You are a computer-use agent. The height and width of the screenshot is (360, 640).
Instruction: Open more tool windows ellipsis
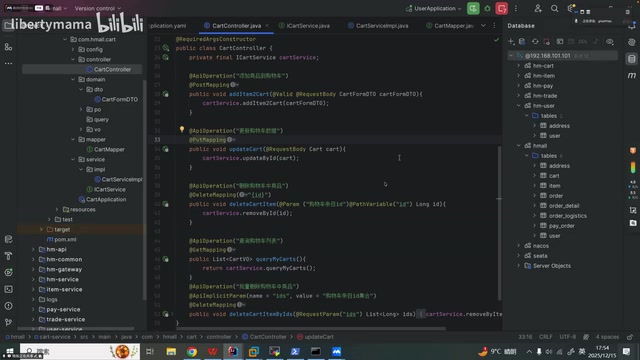[8, 63]
